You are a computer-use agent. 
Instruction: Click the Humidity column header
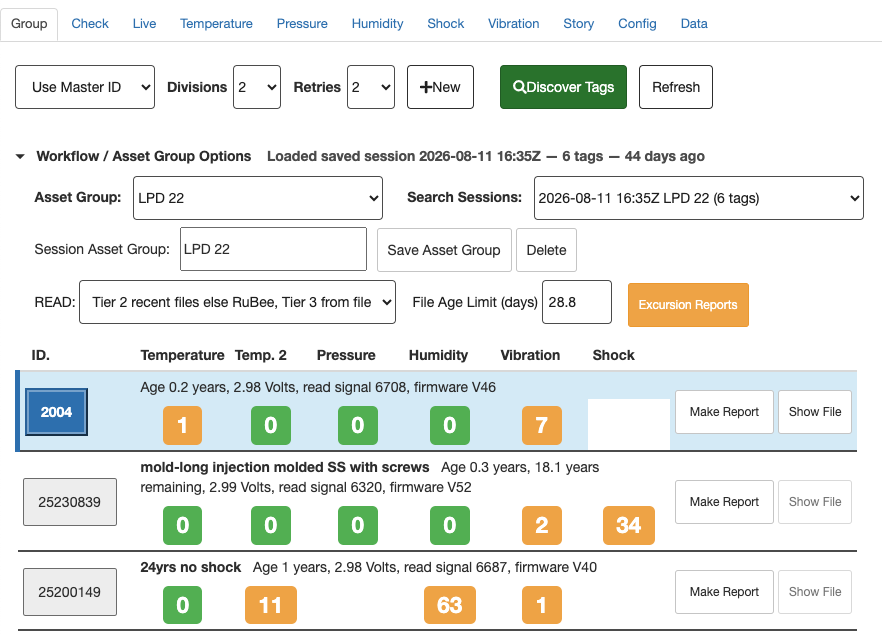(438, 355)
